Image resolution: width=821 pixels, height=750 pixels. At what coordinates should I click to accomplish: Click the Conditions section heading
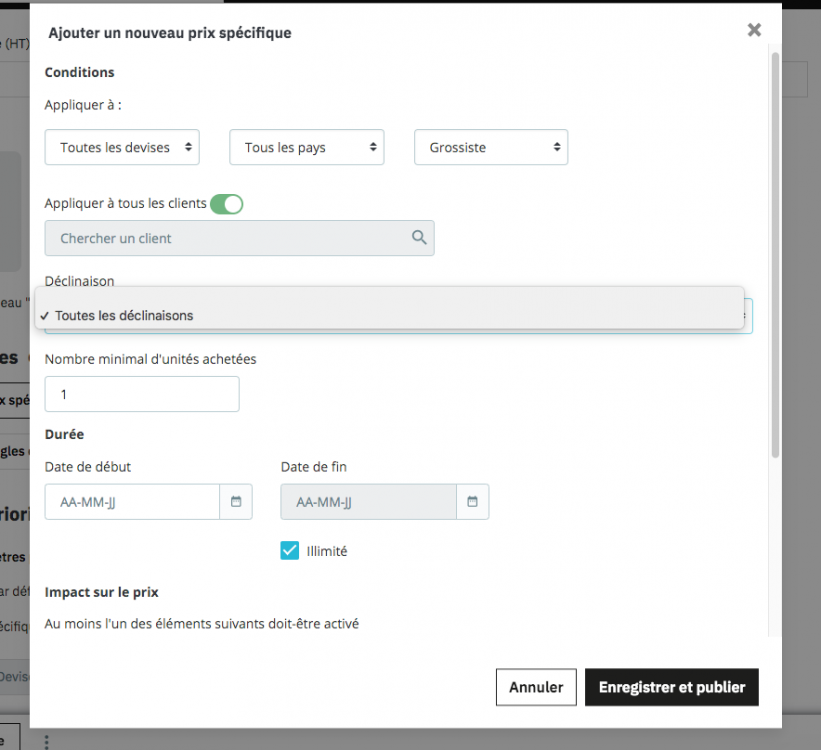79,71
